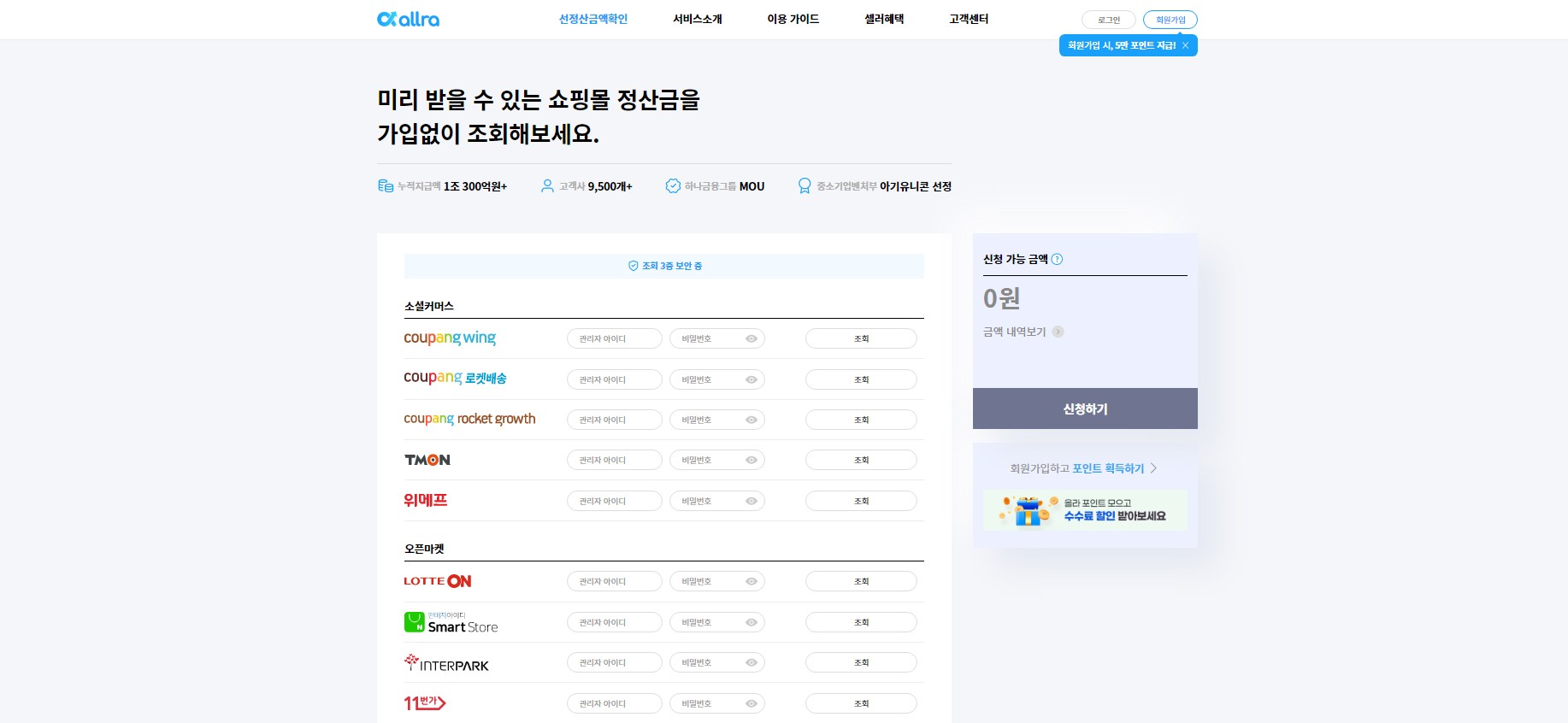Image resolution: width=1568 pixels, height=723 pixels.
Task: Show password for Smart Store row
Action: click(752, 622)
